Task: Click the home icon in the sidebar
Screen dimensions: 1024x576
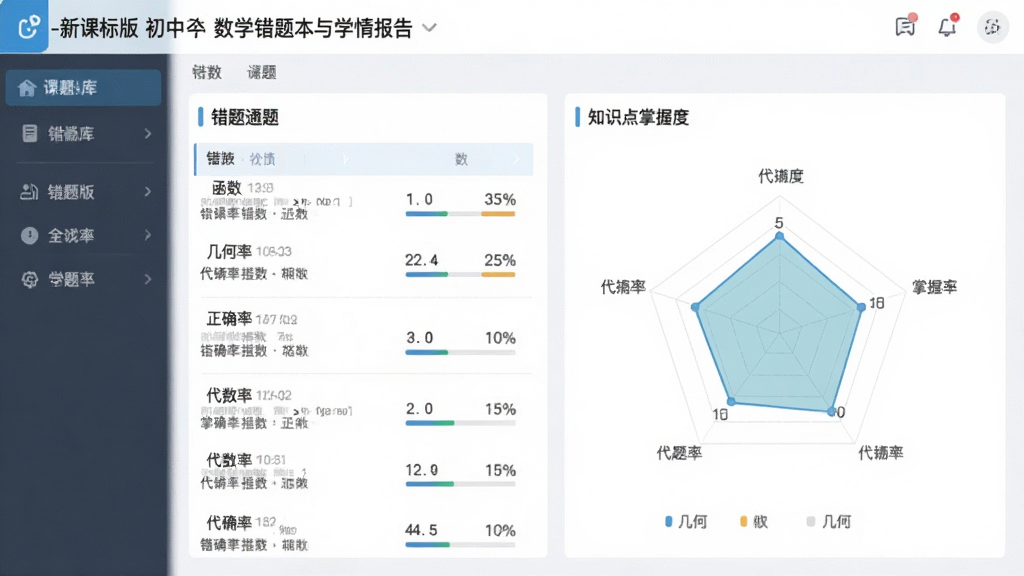Action: tap(26, 88)
